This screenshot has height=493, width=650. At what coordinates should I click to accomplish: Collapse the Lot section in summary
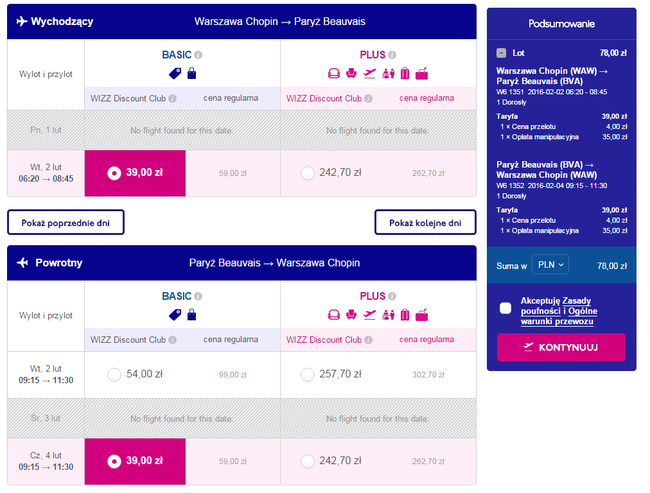pos(501,51)
